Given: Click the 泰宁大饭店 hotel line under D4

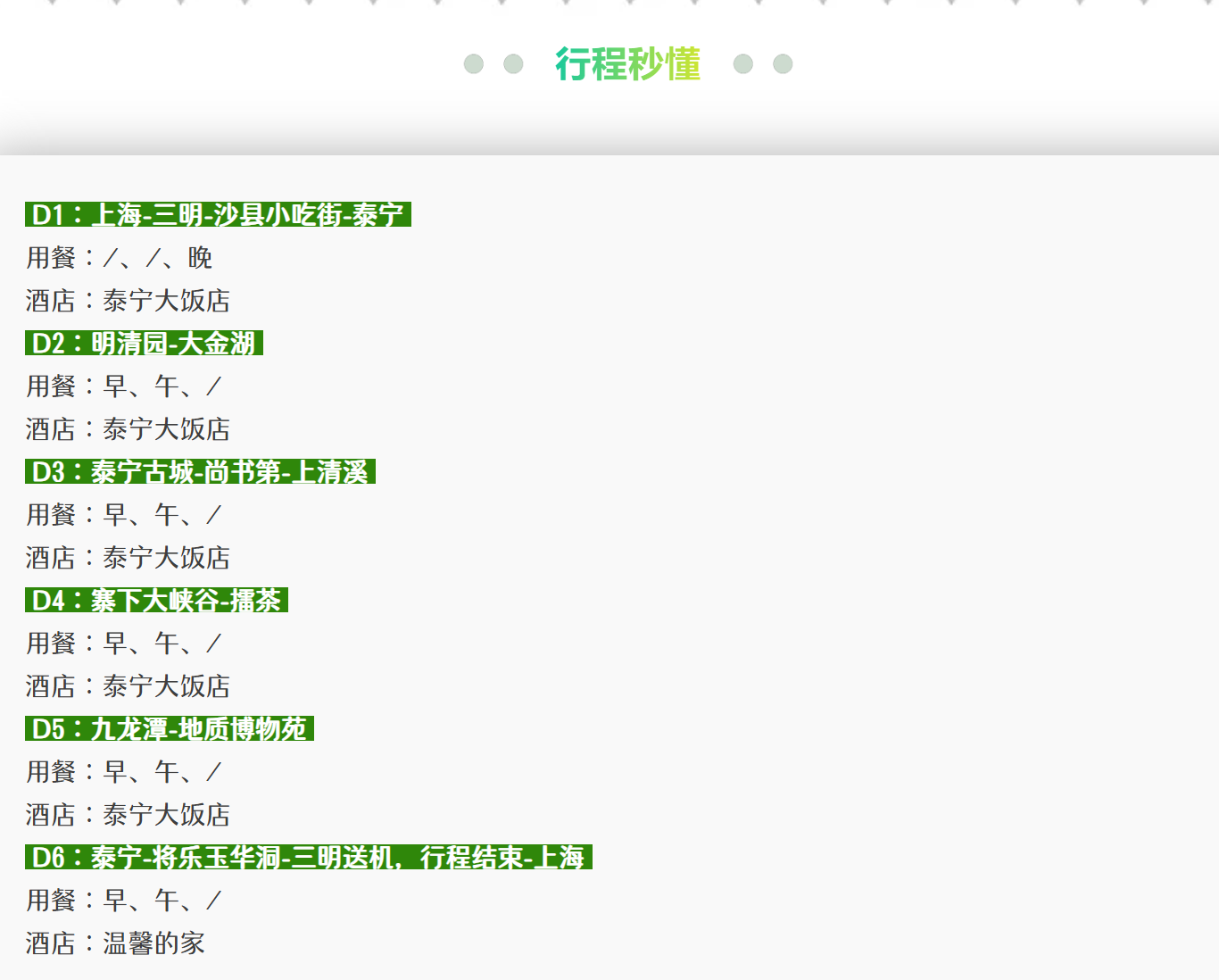Looking at the screenshot, I should 128,686.
